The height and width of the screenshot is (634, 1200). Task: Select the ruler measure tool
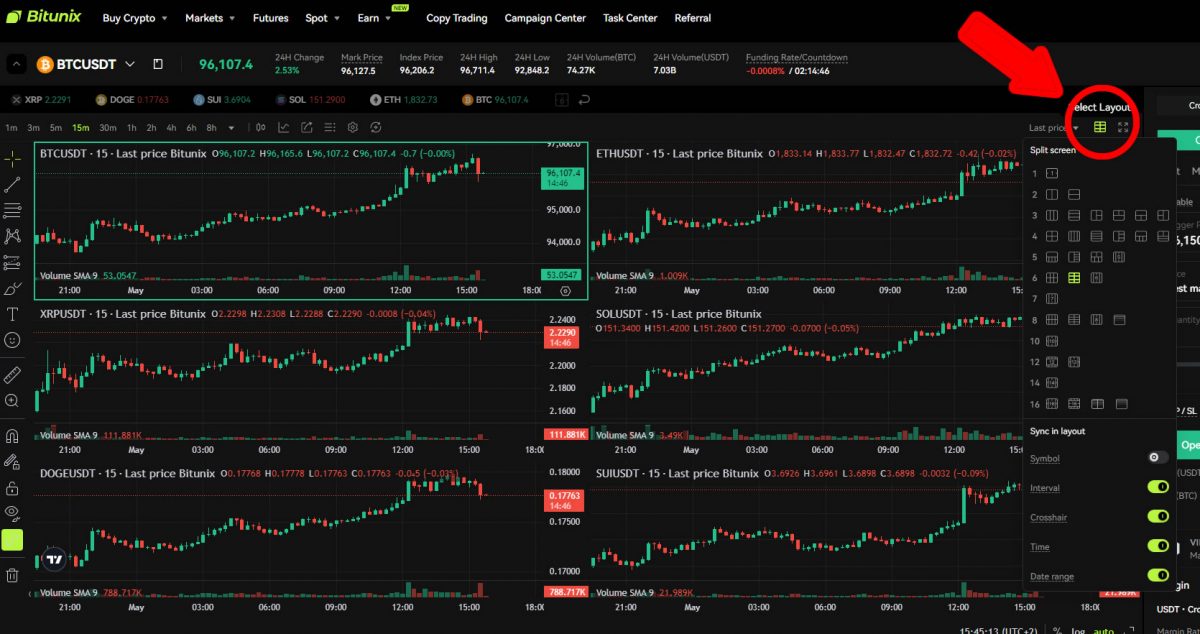12,375
